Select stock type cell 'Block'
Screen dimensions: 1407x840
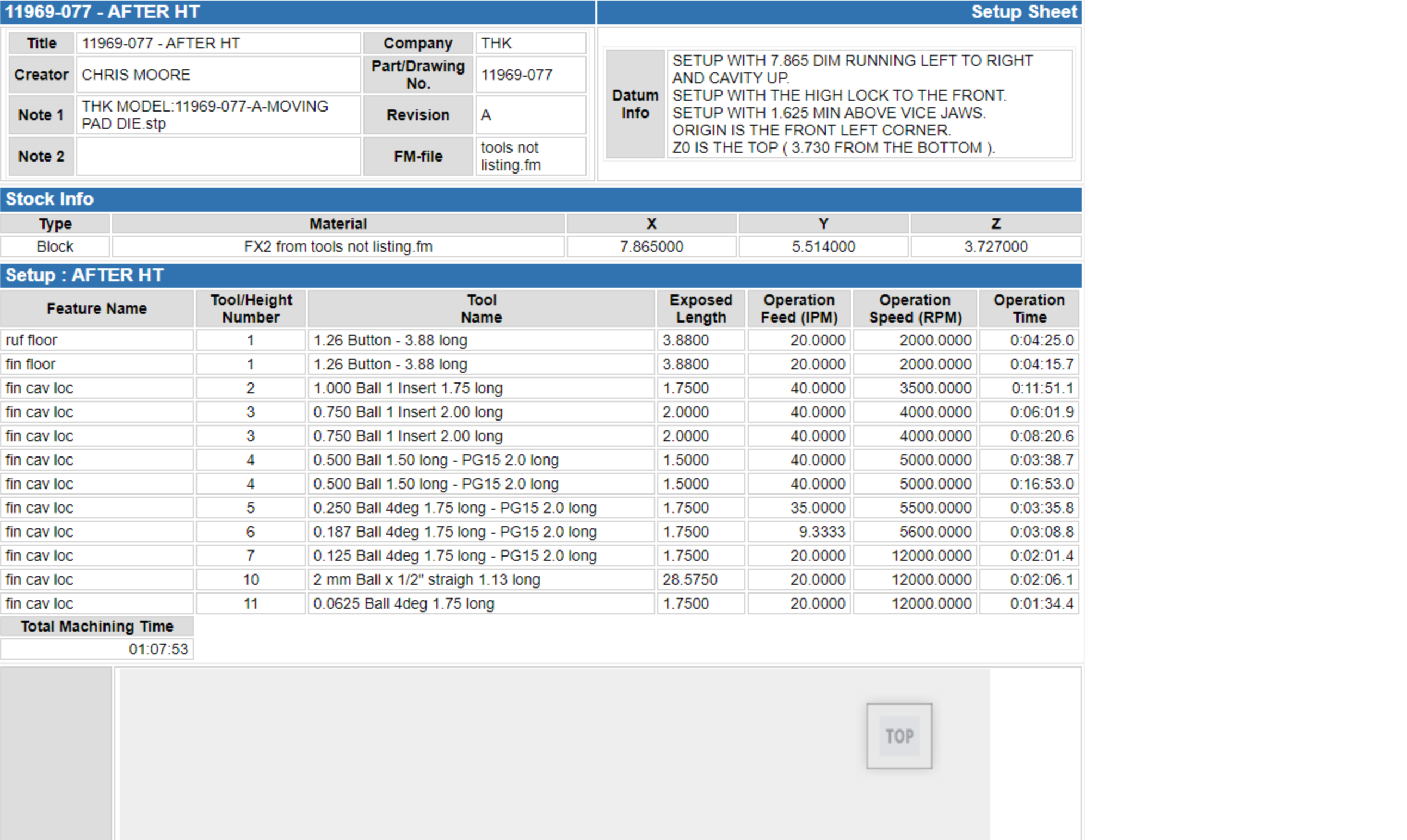point(55,247)
